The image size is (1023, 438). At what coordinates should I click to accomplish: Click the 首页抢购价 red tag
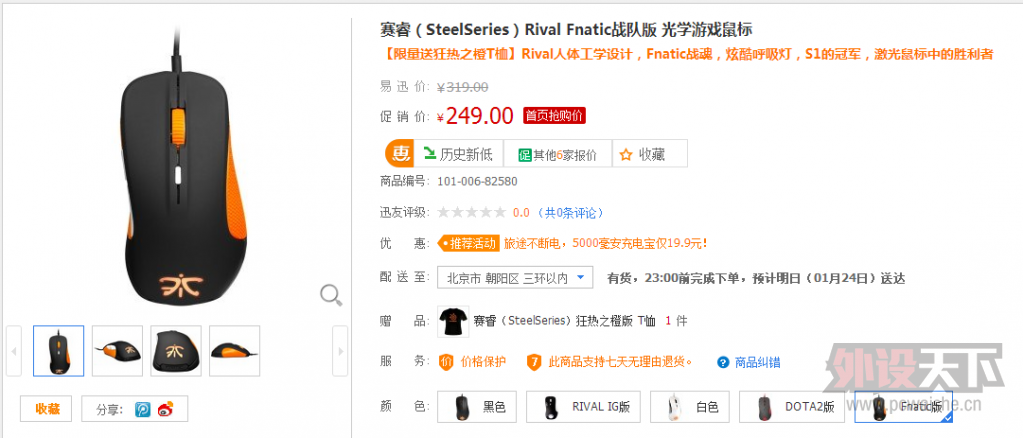click(554, 116)
